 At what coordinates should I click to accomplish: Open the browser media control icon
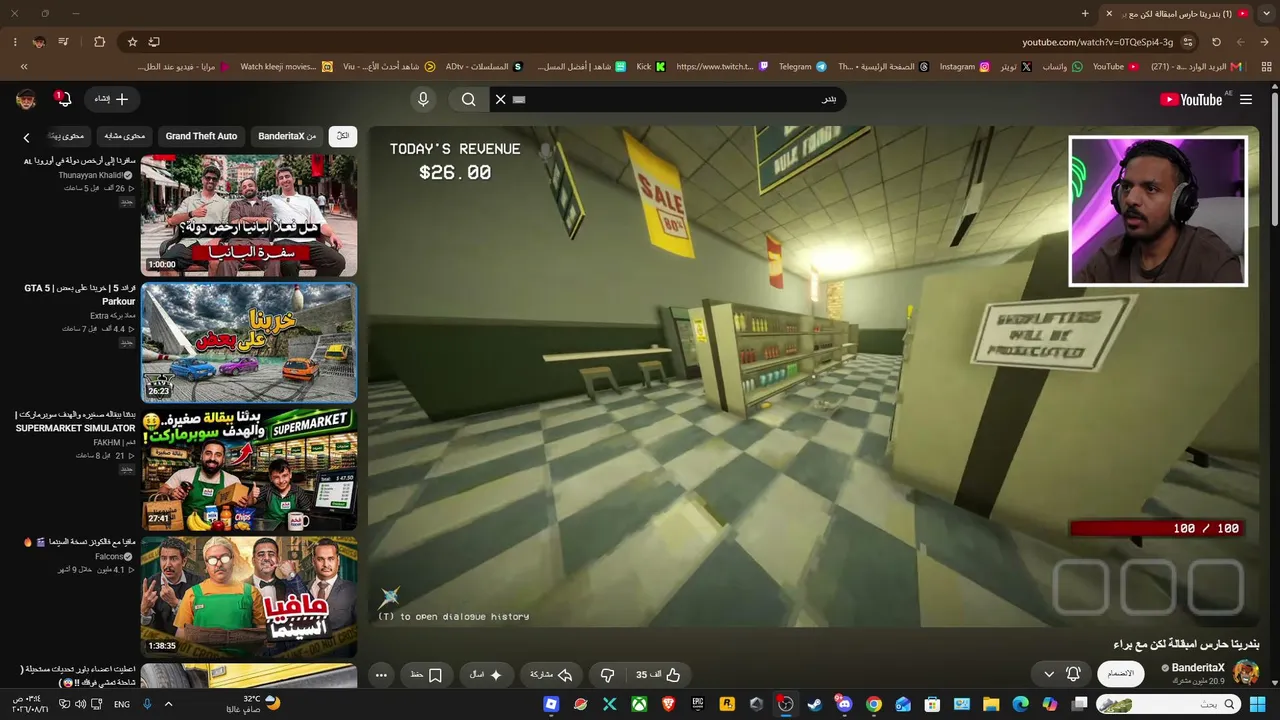(x=64, y=42)
